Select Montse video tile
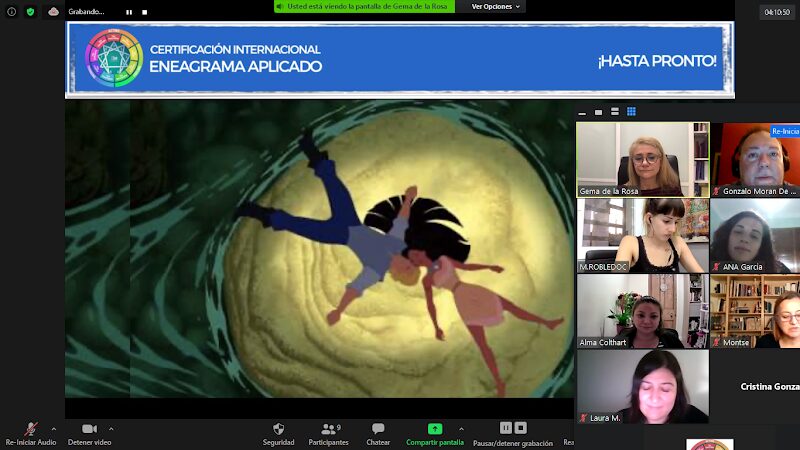Viewport: 800px width, 450px height. tap(755, 311)
